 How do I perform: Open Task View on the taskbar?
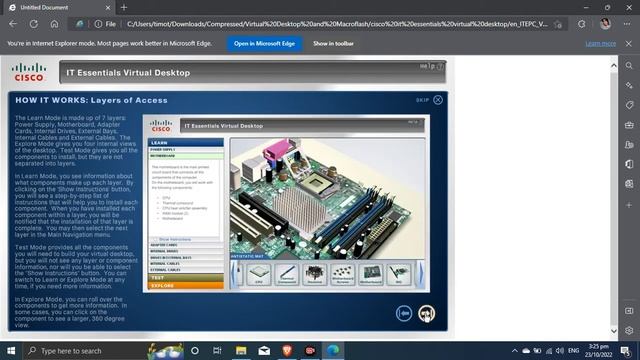click(217, 351)
